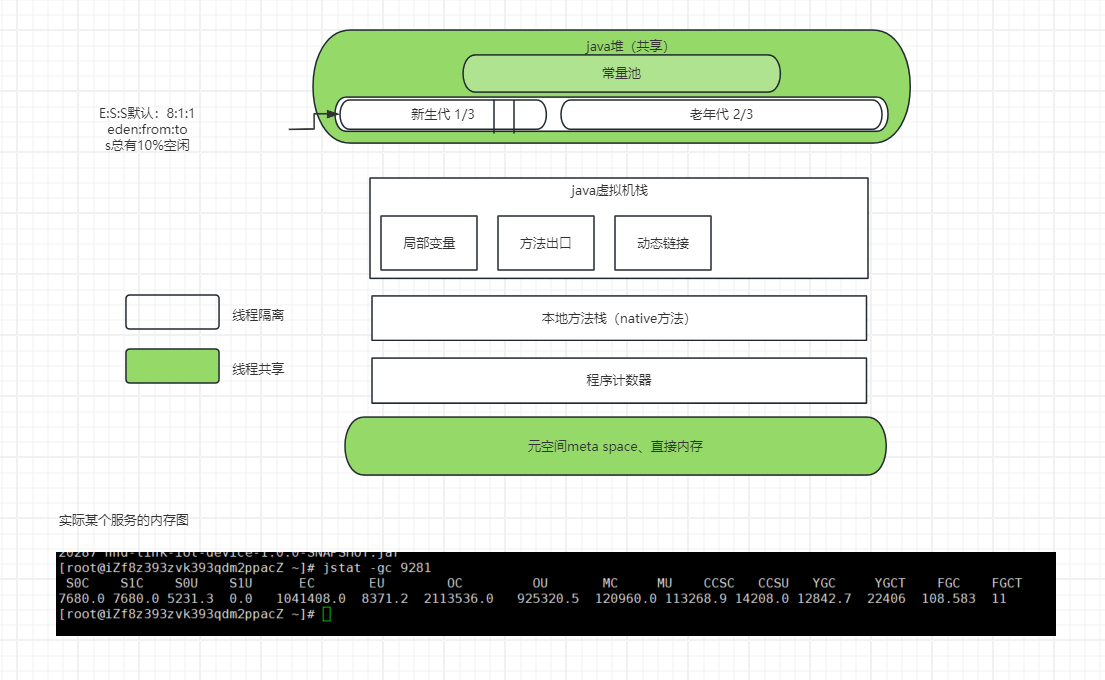Select the jstat -gc terminal screenshot image

(555, 593)
